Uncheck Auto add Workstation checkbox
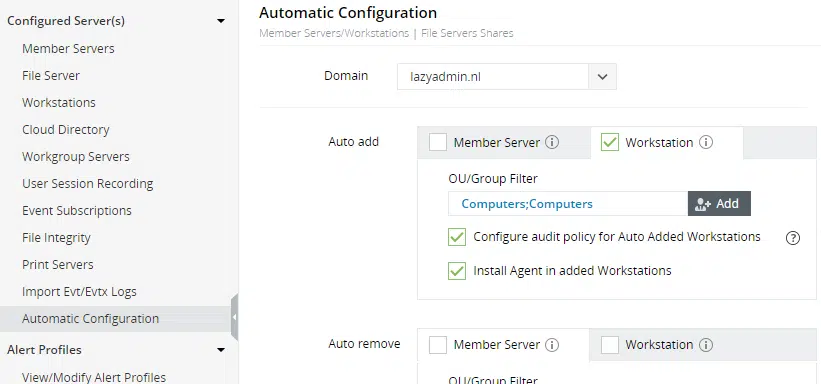 coord(609,142)
